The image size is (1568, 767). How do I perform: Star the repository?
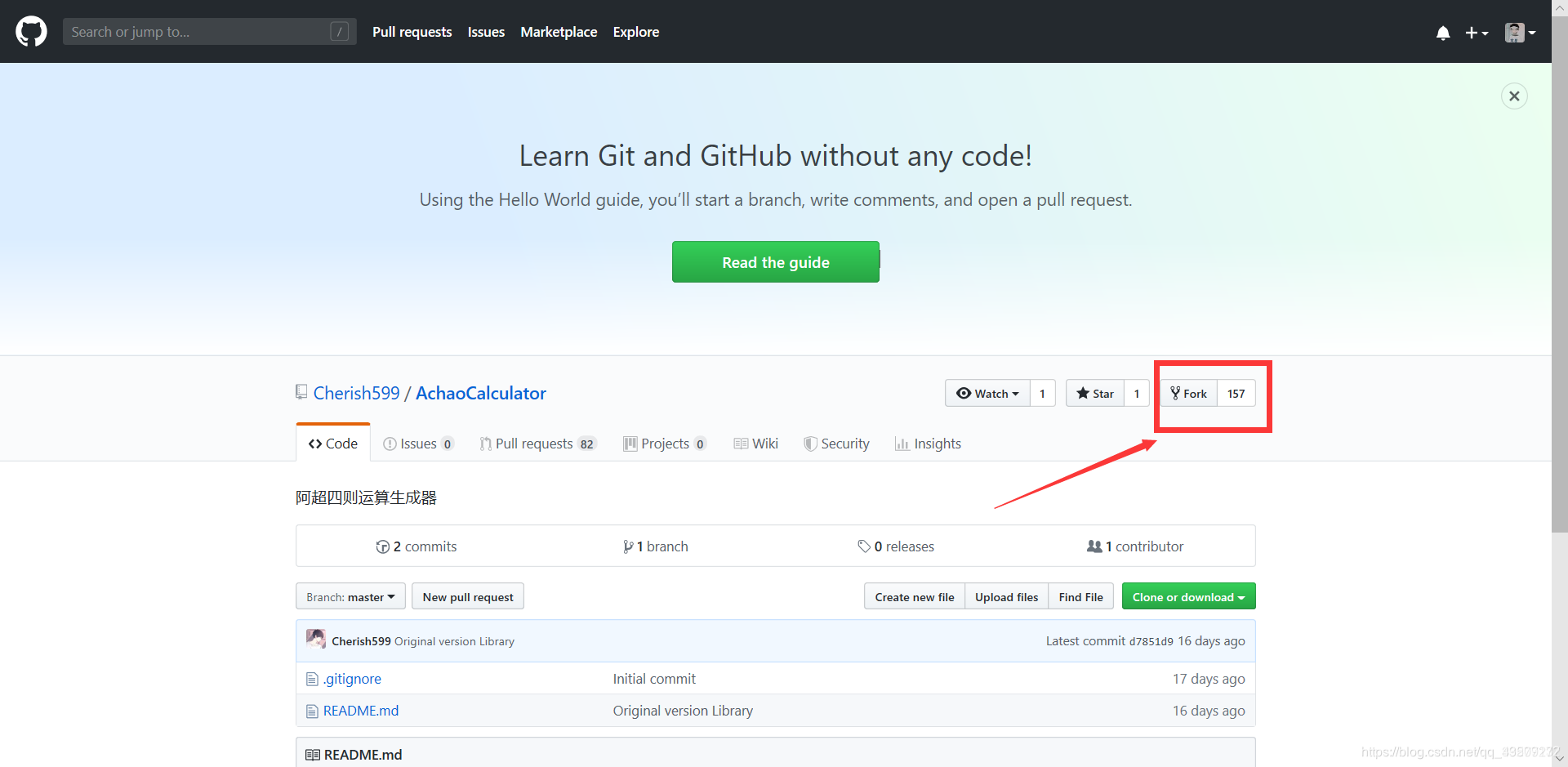1095,393
